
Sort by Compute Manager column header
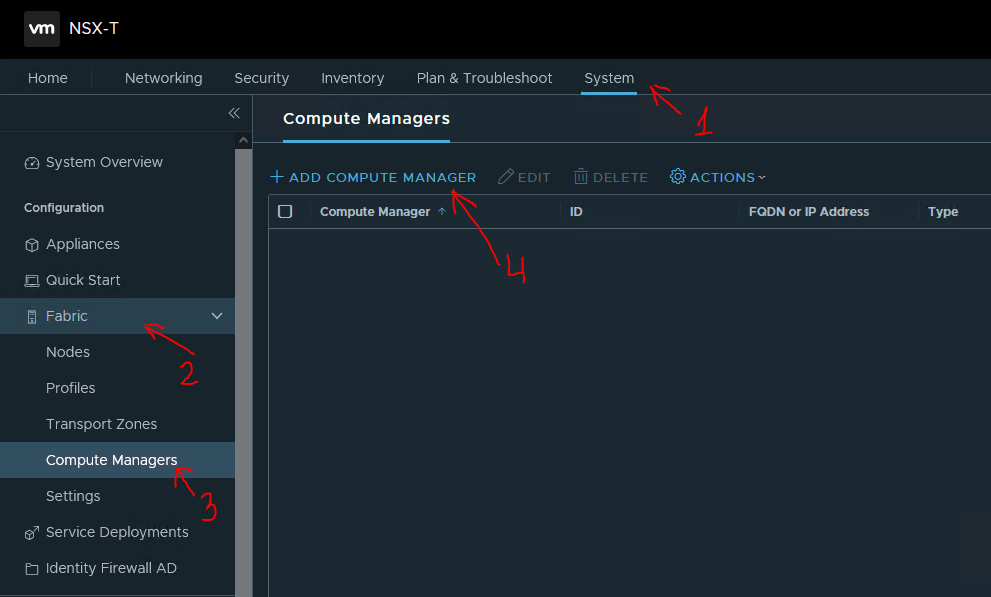coord(375,212)
